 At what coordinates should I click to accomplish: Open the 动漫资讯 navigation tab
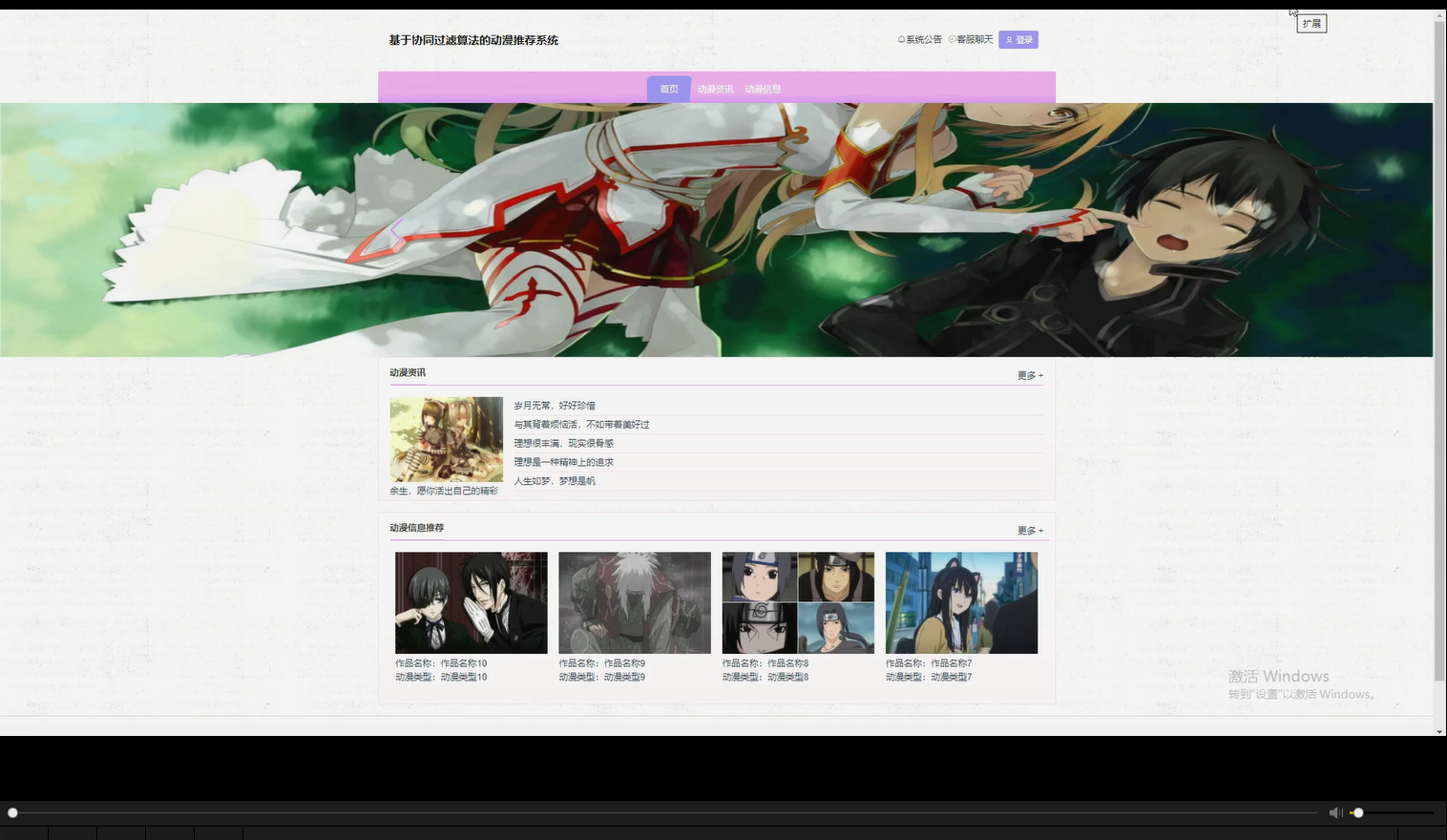[x=715, y=88]
